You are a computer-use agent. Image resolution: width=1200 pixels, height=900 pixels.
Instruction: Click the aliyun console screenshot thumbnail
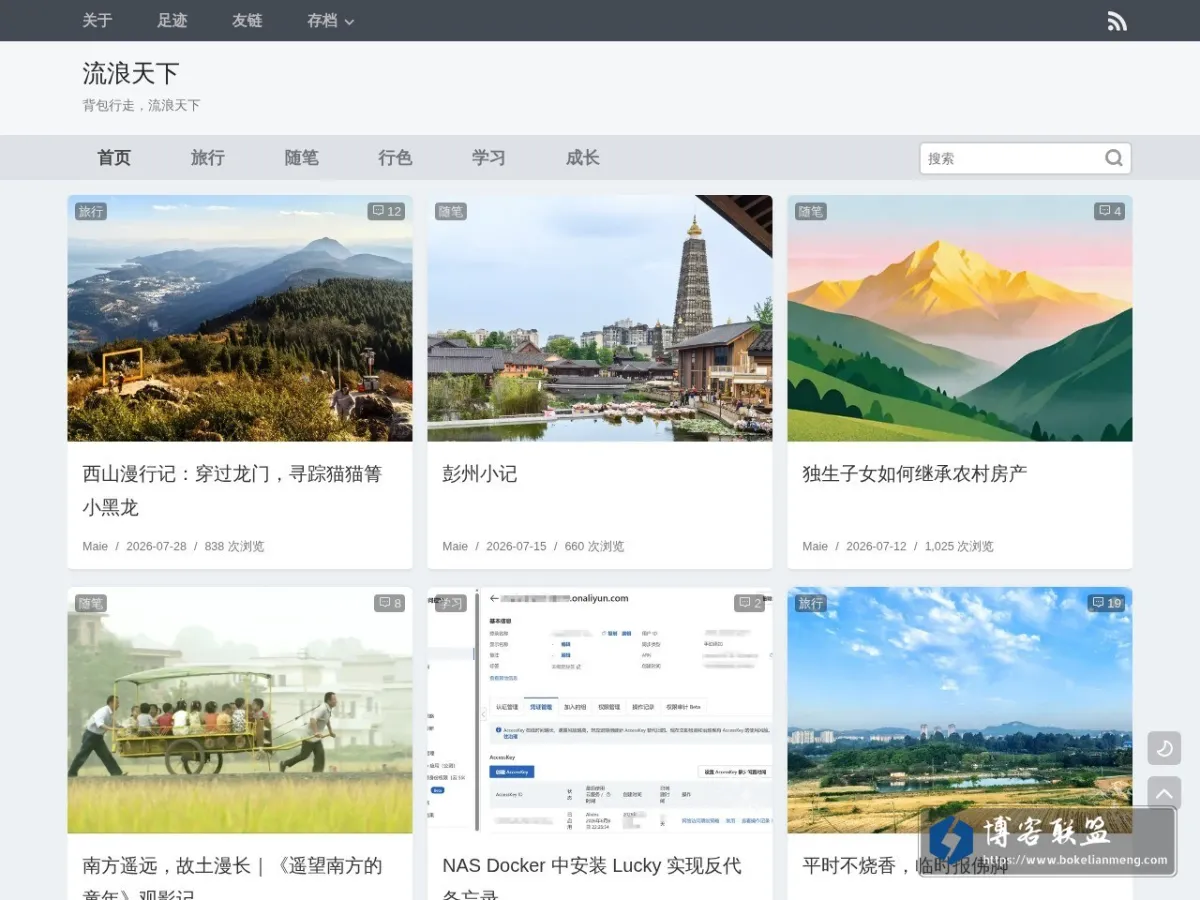(600, 710)
